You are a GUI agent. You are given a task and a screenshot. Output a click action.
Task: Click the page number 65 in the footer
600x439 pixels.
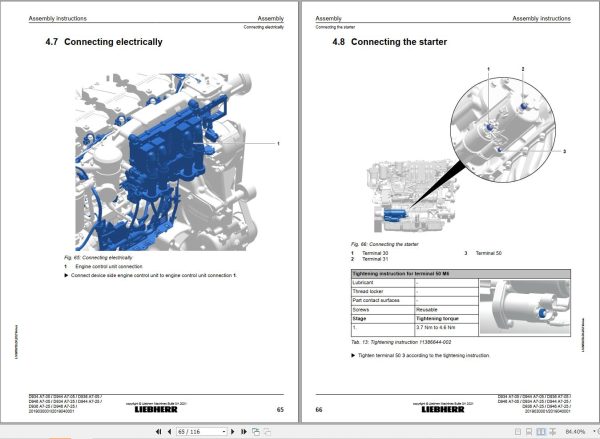tap(280, 410)
